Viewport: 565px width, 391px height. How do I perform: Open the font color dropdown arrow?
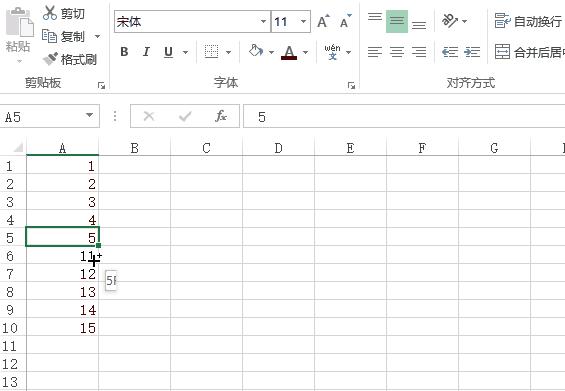[306, 52]
